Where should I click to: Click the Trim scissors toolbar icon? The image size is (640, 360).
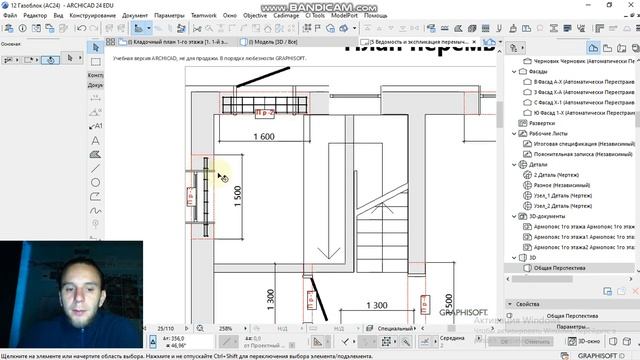[x=197, y=28]
